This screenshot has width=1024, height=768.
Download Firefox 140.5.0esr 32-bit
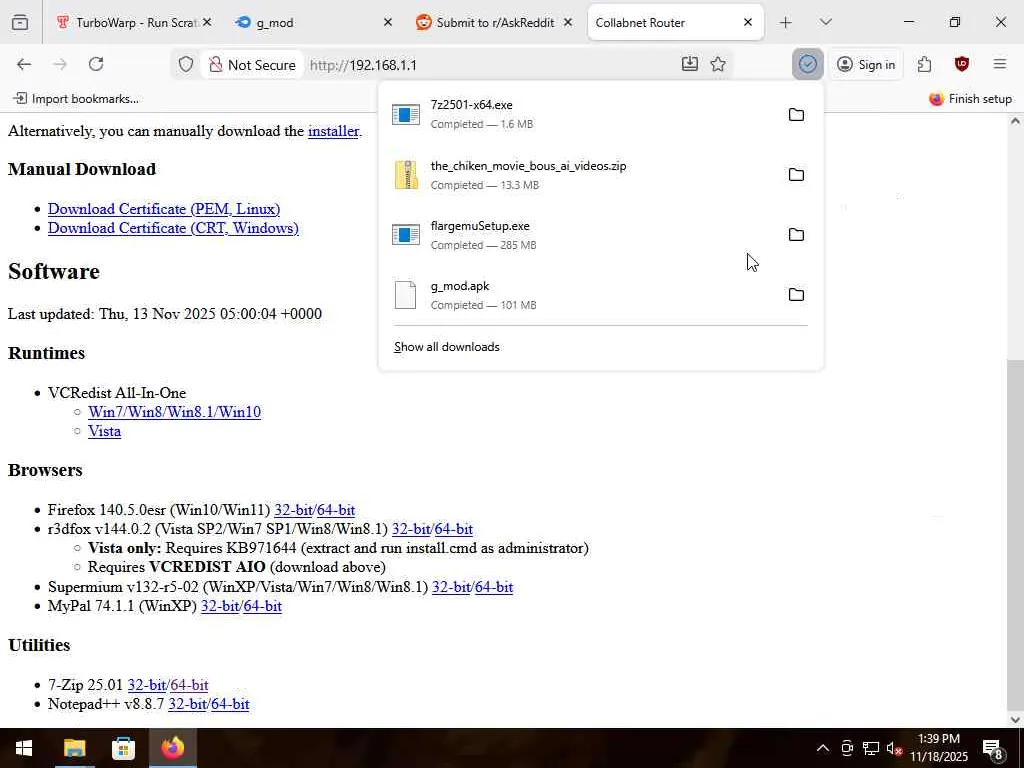[x=293, y=510]
